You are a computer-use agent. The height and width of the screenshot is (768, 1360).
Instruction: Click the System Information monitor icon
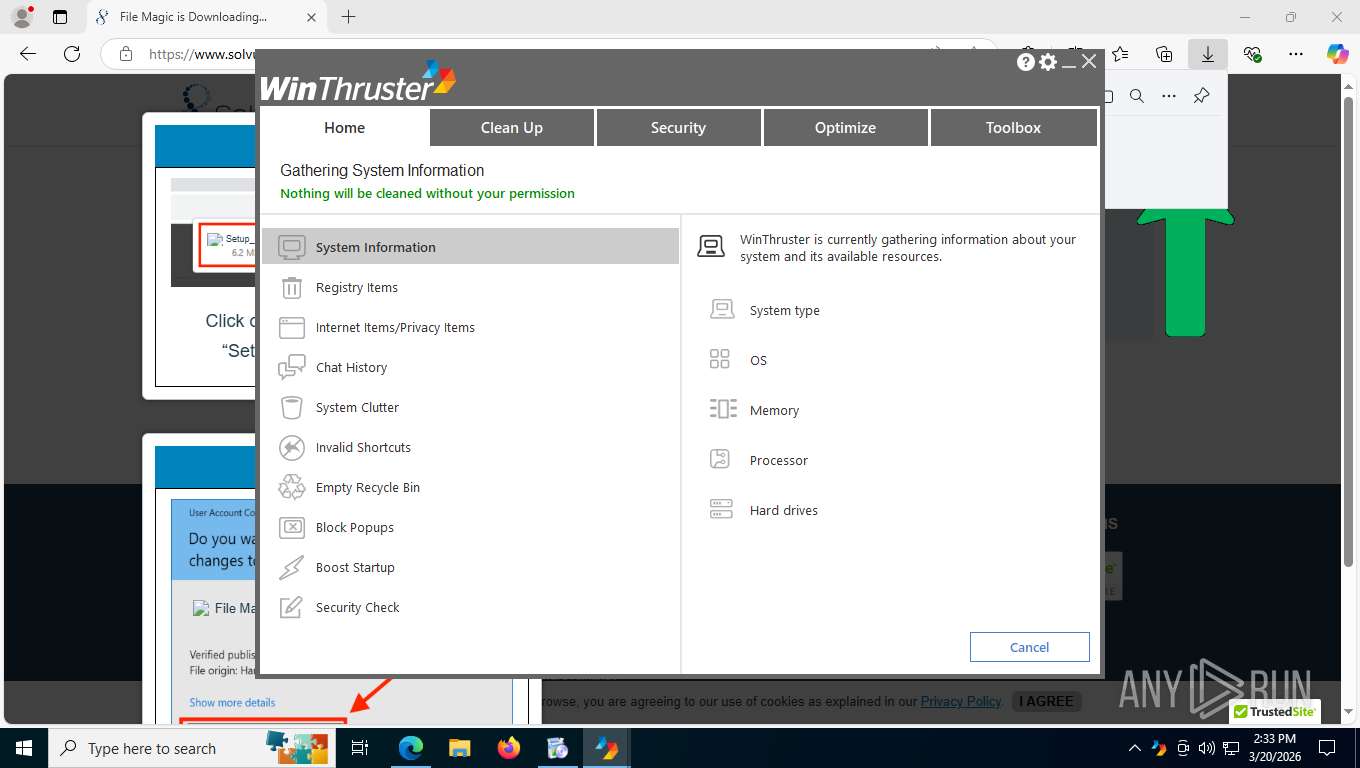291,247
